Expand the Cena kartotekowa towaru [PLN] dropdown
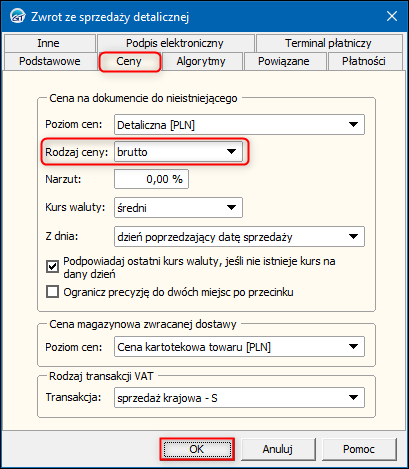 coord(239,347)
